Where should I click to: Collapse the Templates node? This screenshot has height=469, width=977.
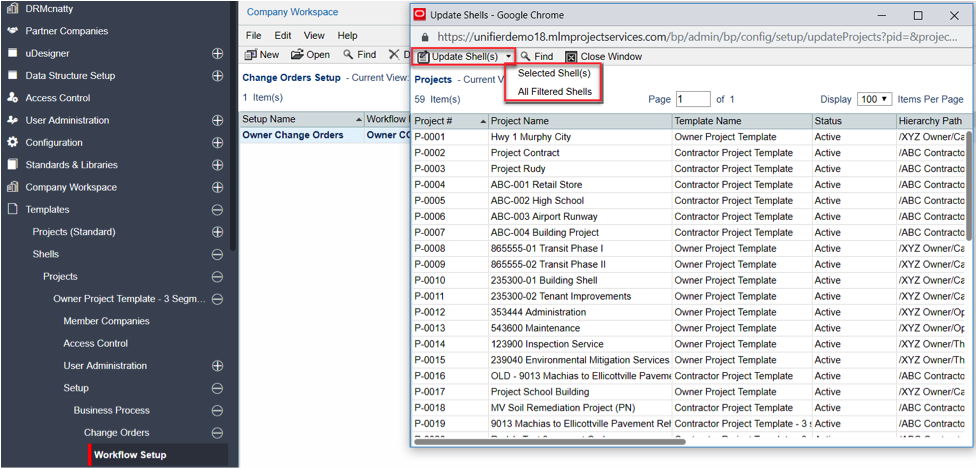tap(217, 210)
